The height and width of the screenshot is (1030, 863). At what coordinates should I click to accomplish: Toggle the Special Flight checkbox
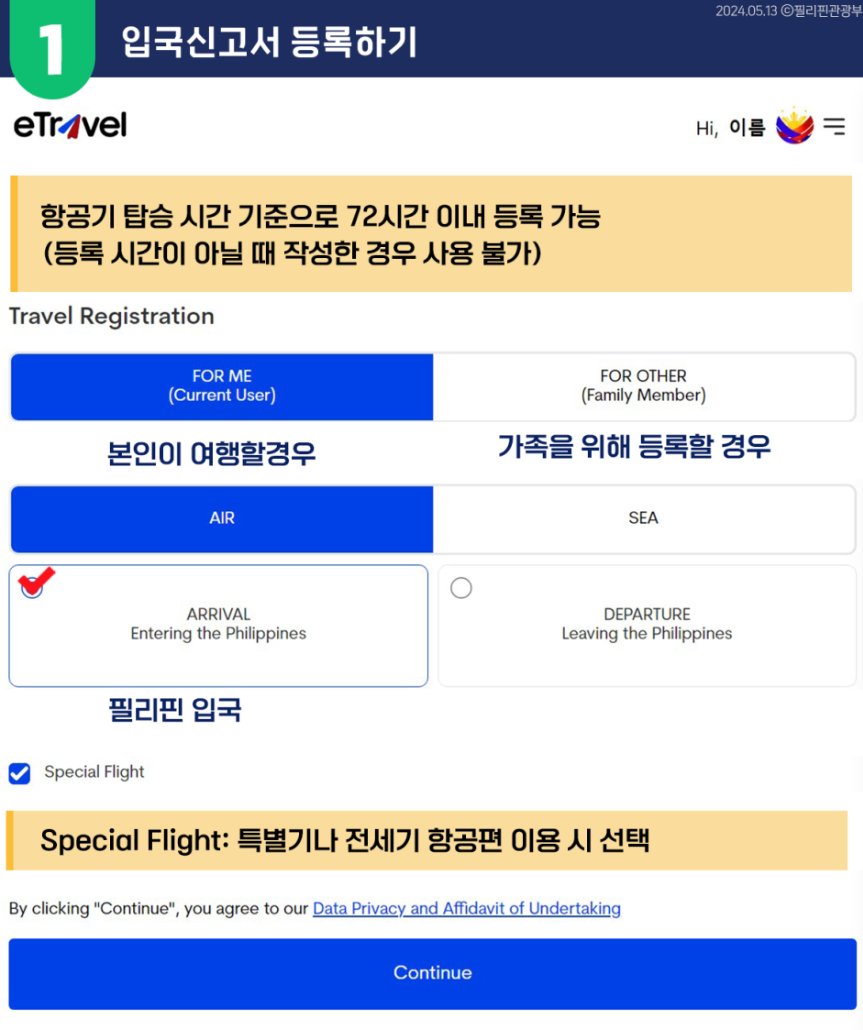(20, 773)
